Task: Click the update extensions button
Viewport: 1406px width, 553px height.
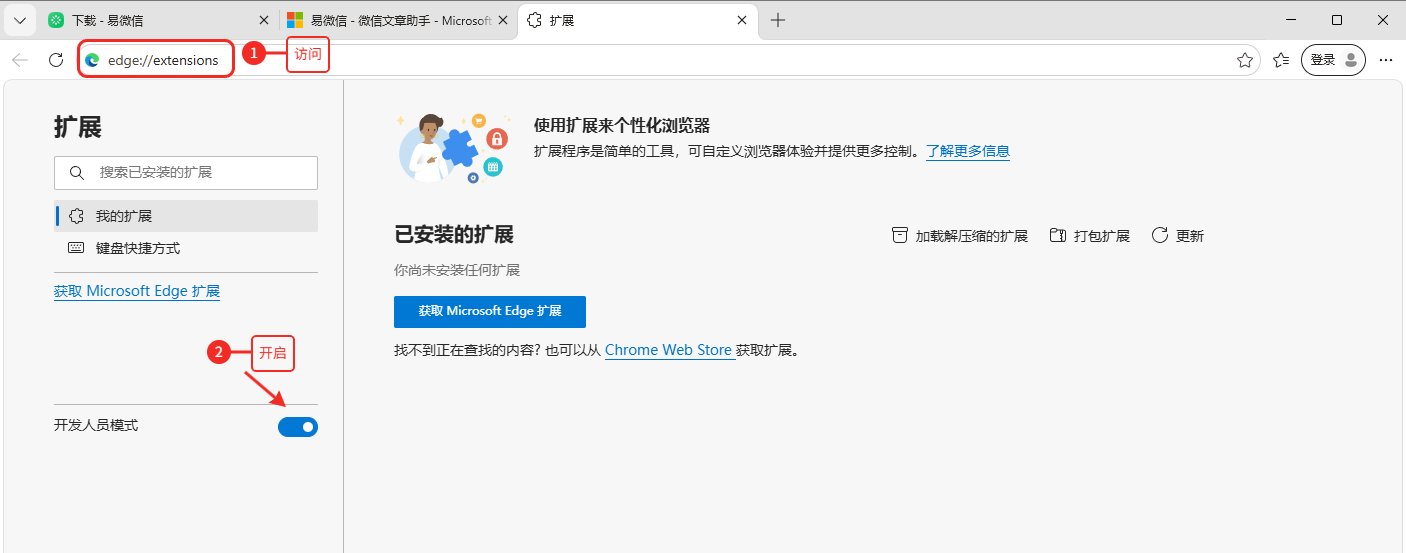Action: (1178, 236)
